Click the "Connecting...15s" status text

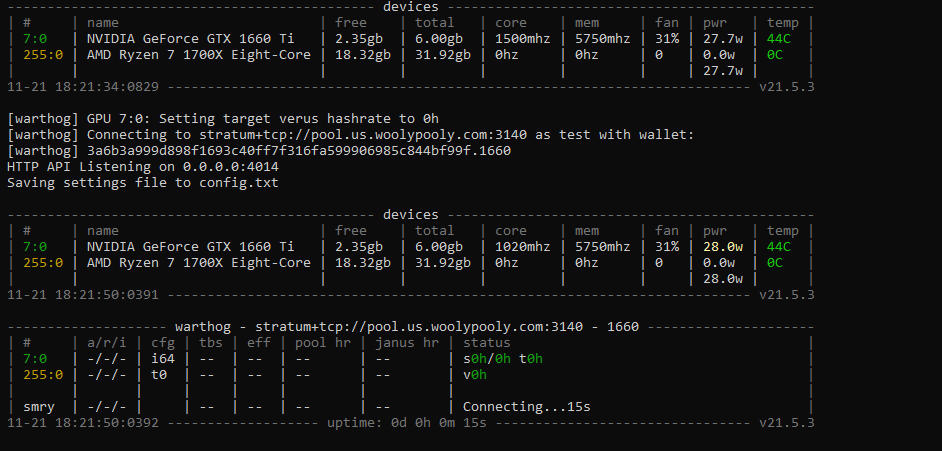pos(527,407)
